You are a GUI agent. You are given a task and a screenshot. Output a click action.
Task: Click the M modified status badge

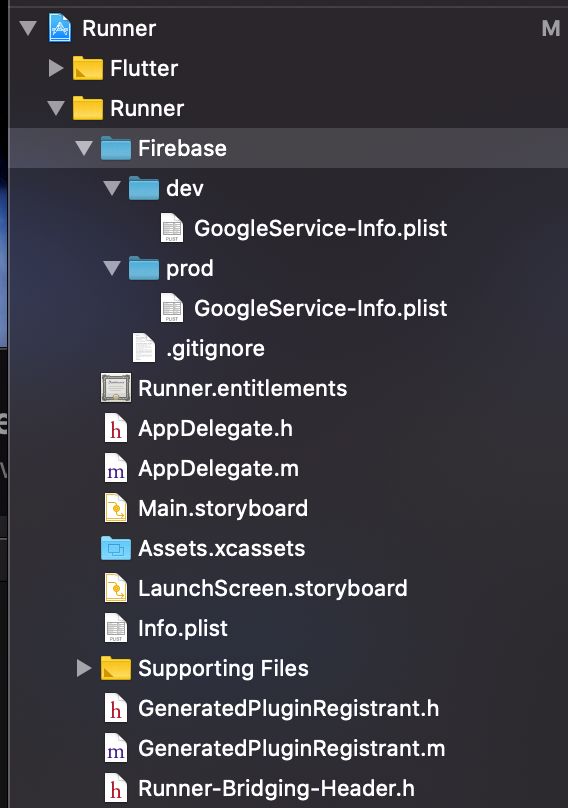(551, 28)
